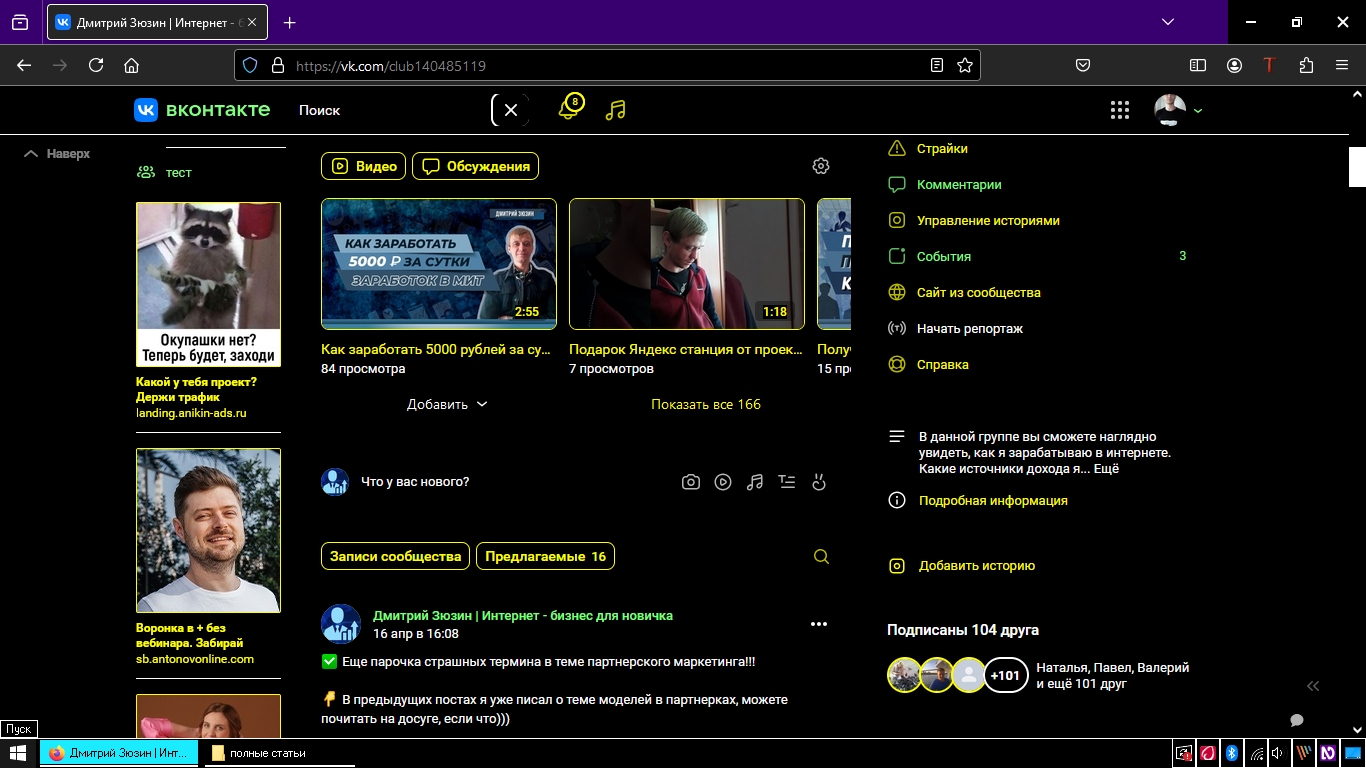Switch to Обсуждения tab

point(475,166)
